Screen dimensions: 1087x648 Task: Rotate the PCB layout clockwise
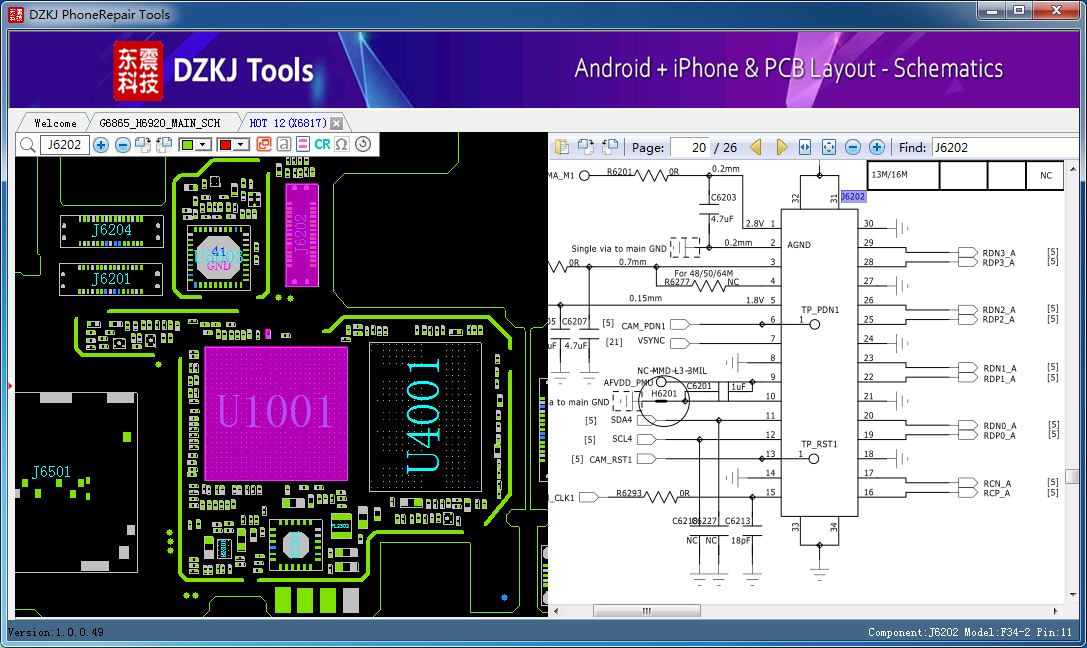tap(144, 144)
